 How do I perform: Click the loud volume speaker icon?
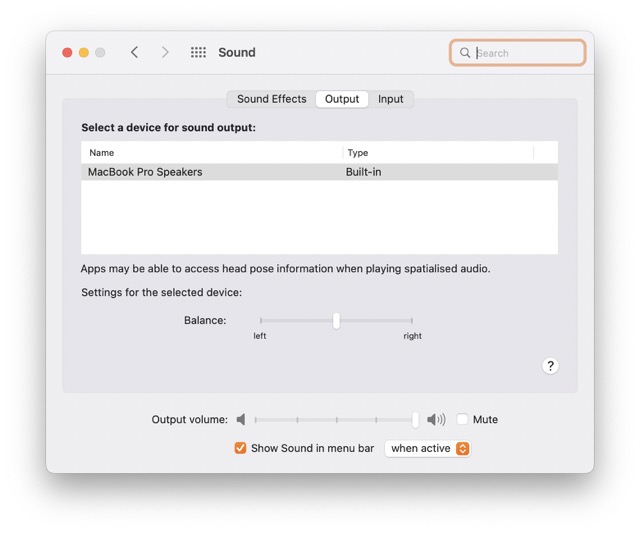tap(436, 420)
